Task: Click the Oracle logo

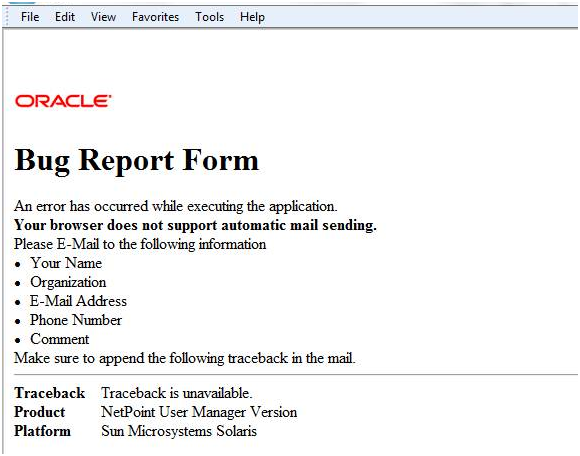Action: click(x=63, y=101)
